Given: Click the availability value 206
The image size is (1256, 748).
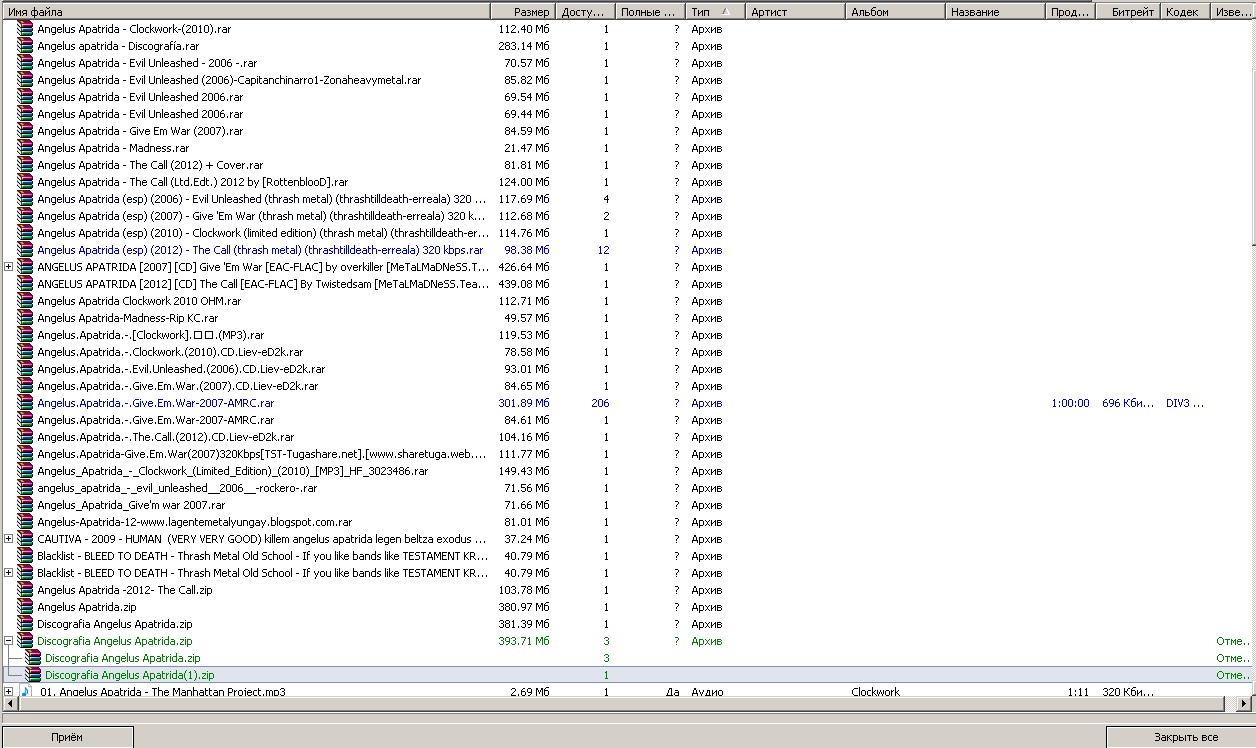Looking at the screenshot, I should (x=600, y=403).
